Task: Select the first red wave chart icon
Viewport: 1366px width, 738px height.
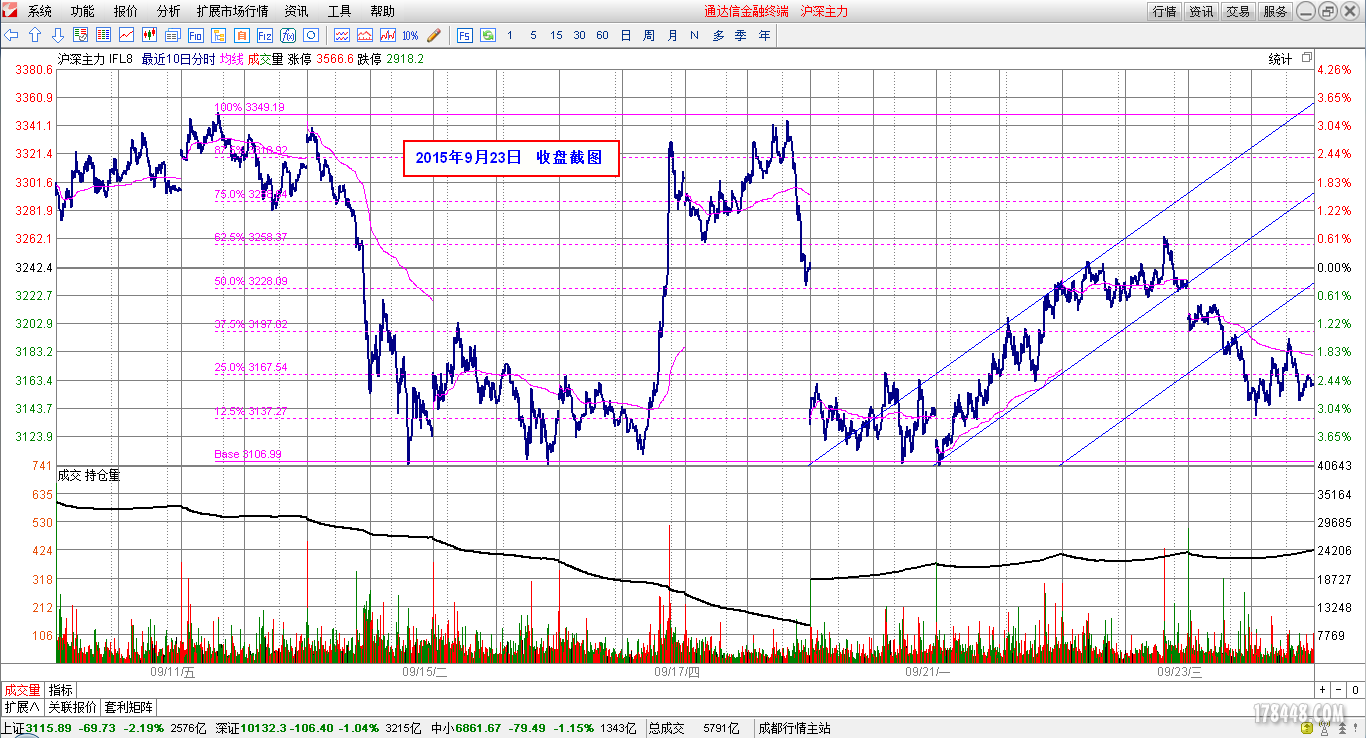Action: click(342, 35)
